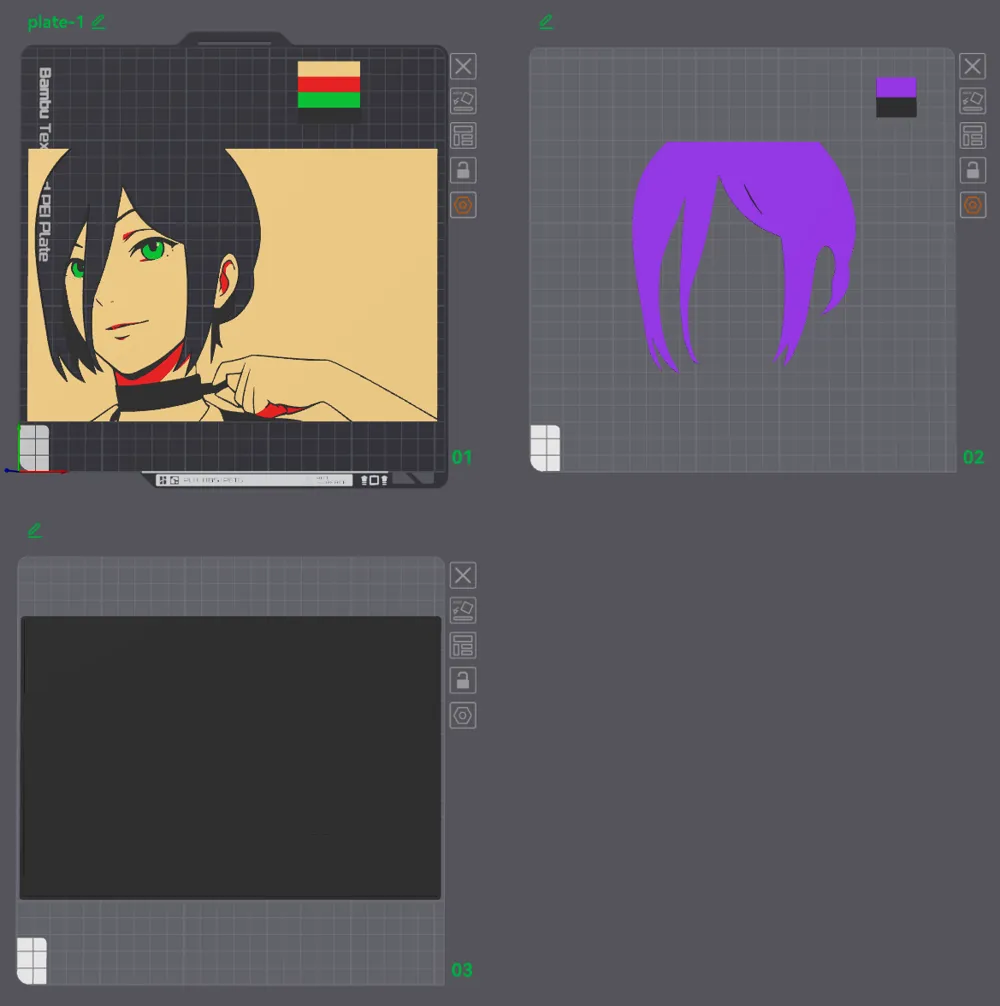
Task: Rename plate 02 using its pencil icon
Action: point(546,21)
